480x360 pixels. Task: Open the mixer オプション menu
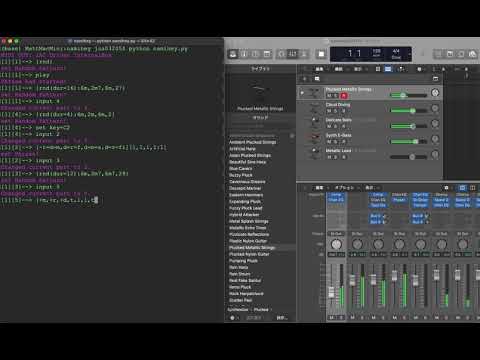coord(344,188)
